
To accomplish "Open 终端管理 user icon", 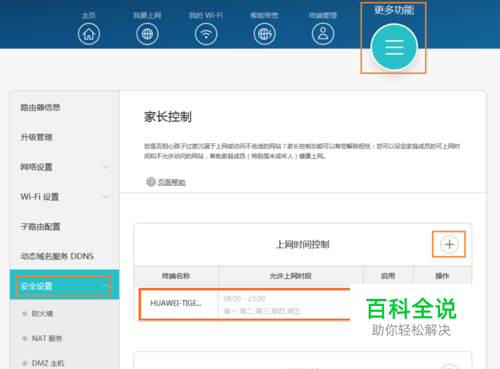I will click(x=323, y=34).
